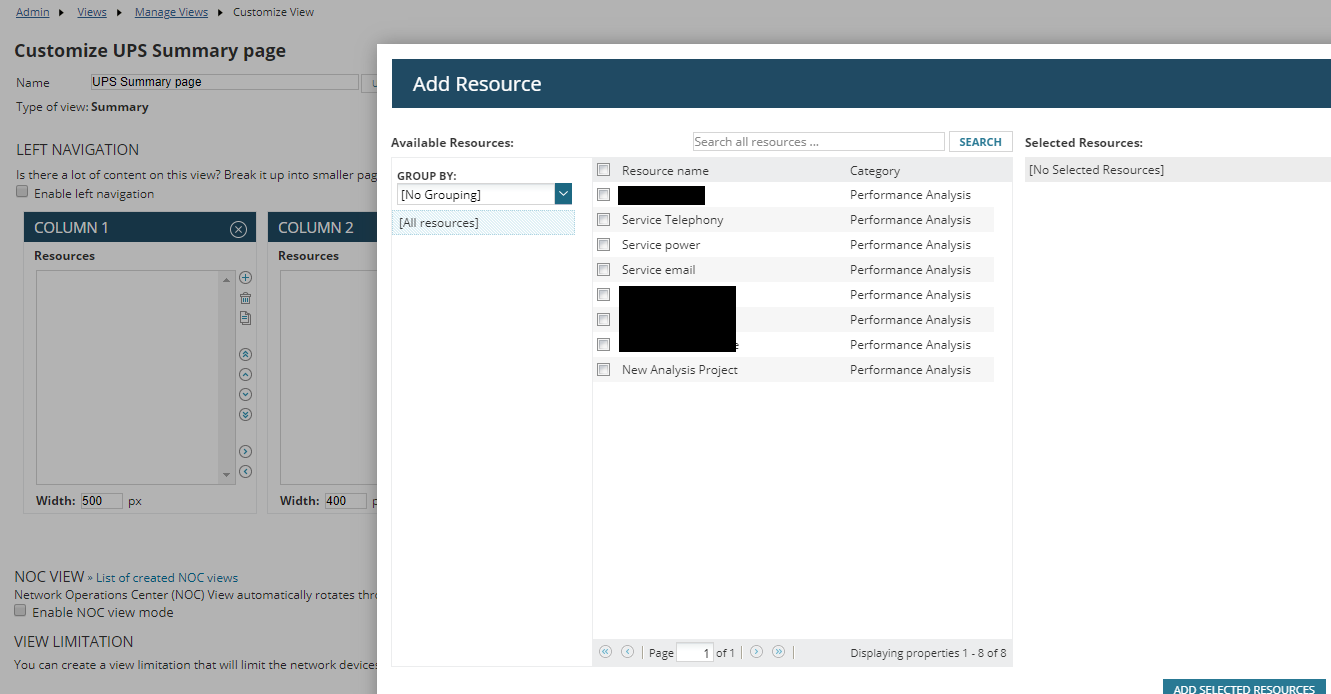Viewport: 1331px width, 694px height.
Task: Click the Displaying properties 1 - 8 of 8 text
Action: coord(928,653)
